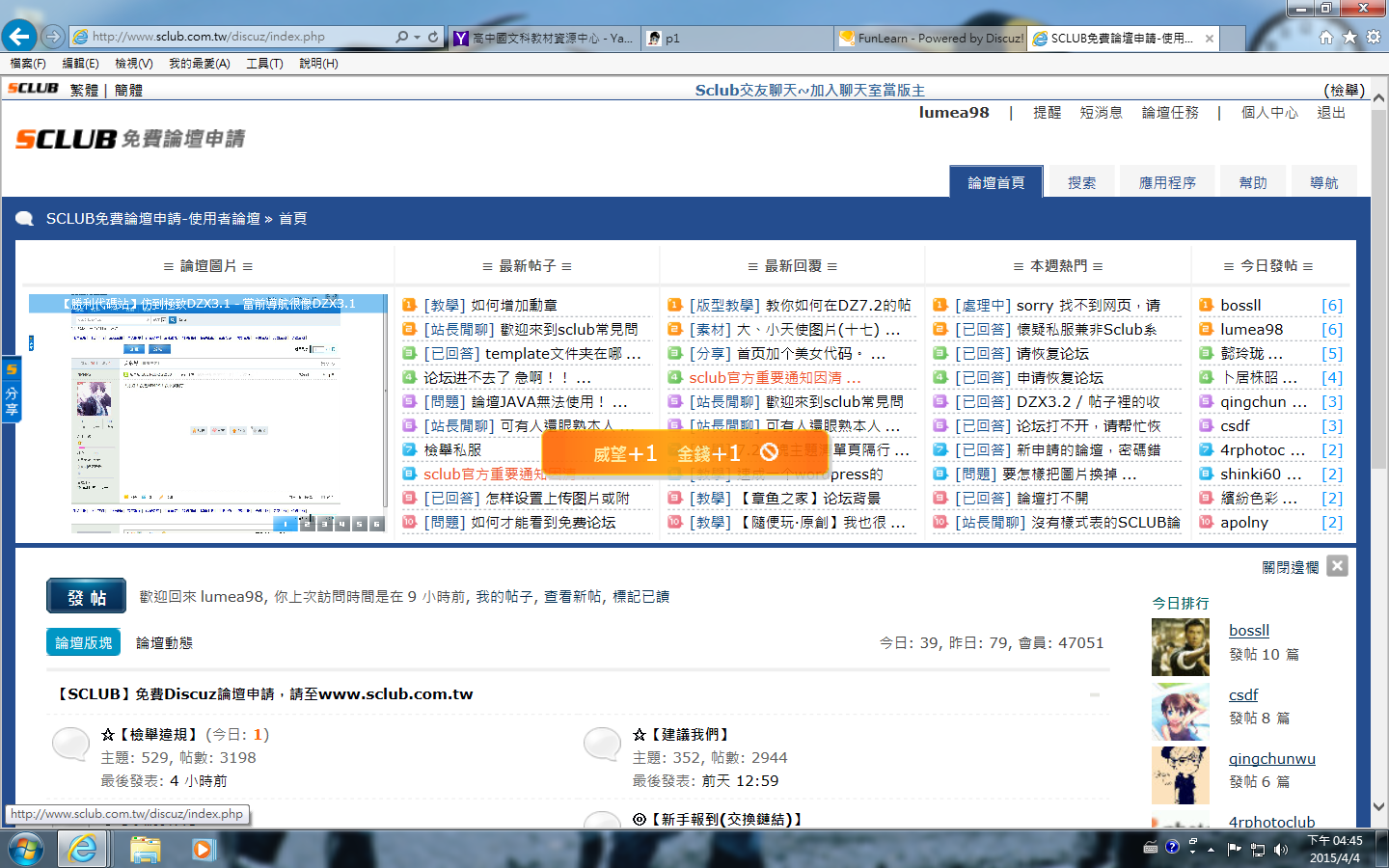Click the 建議我們 forum bubble icon
This screenshot has width=1389, height=868.
[x=603, y=745]
